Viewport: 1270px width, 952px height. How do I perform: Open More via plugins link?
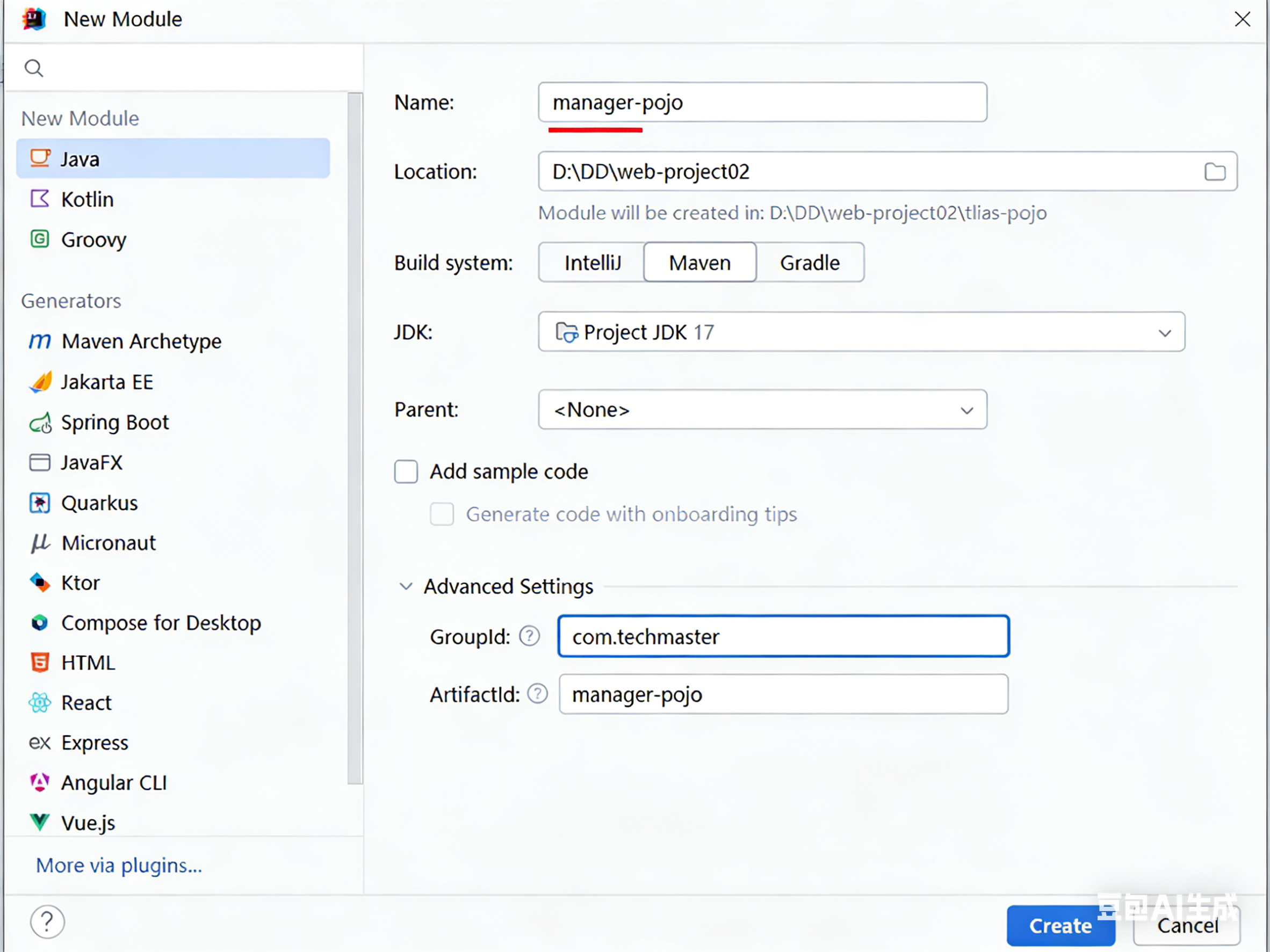click(x=119, y=865)
